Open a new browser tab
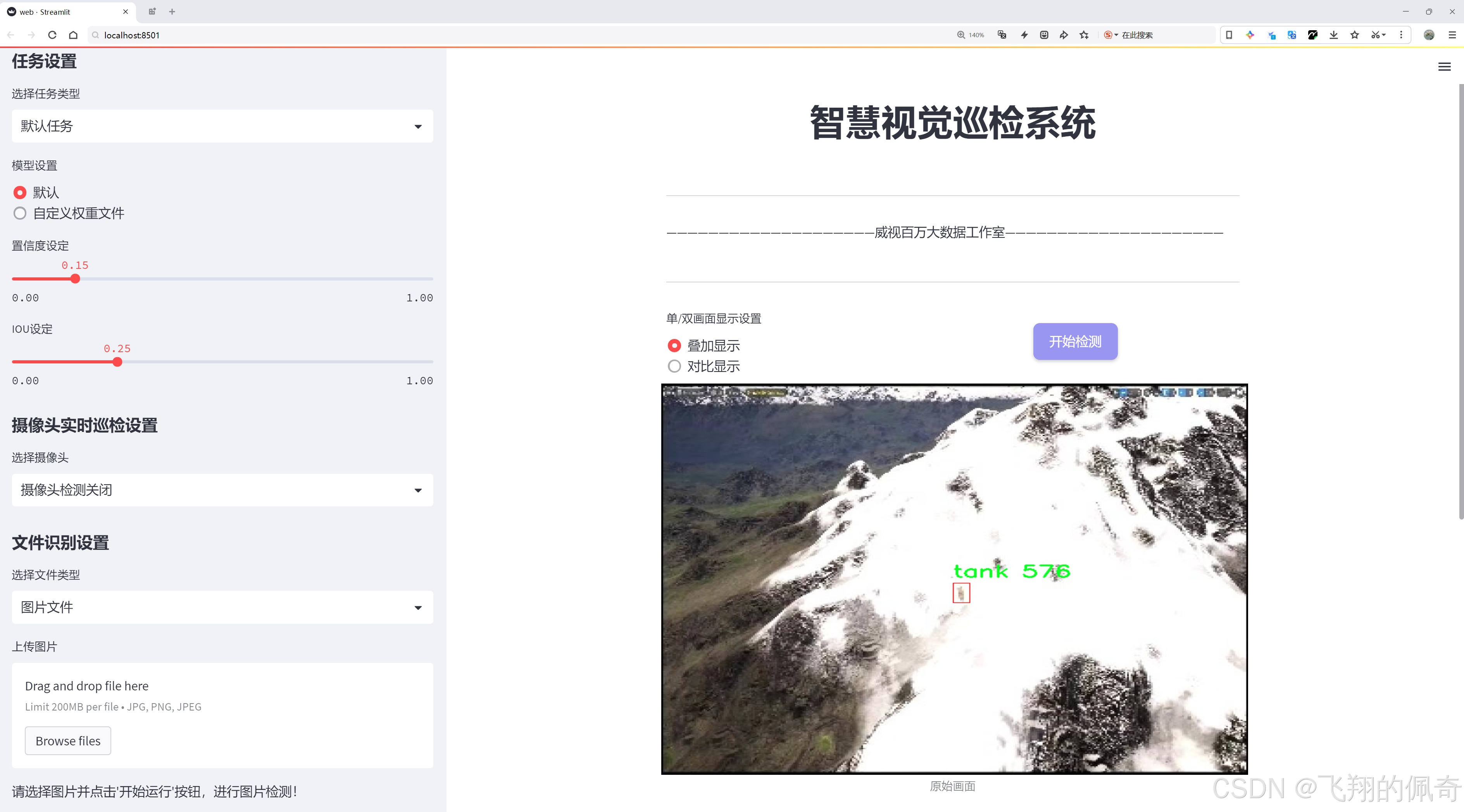The image size is (1464, 812). pyautogui.click(x=172, y=11)
